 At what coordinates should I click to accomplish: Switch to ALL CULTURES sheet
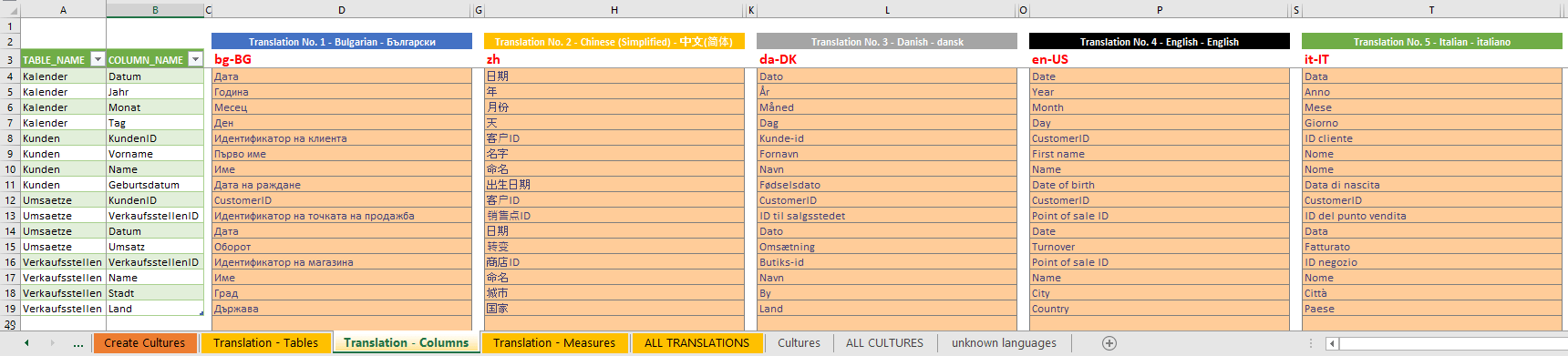pyautogui.click(x=884, y=343)
